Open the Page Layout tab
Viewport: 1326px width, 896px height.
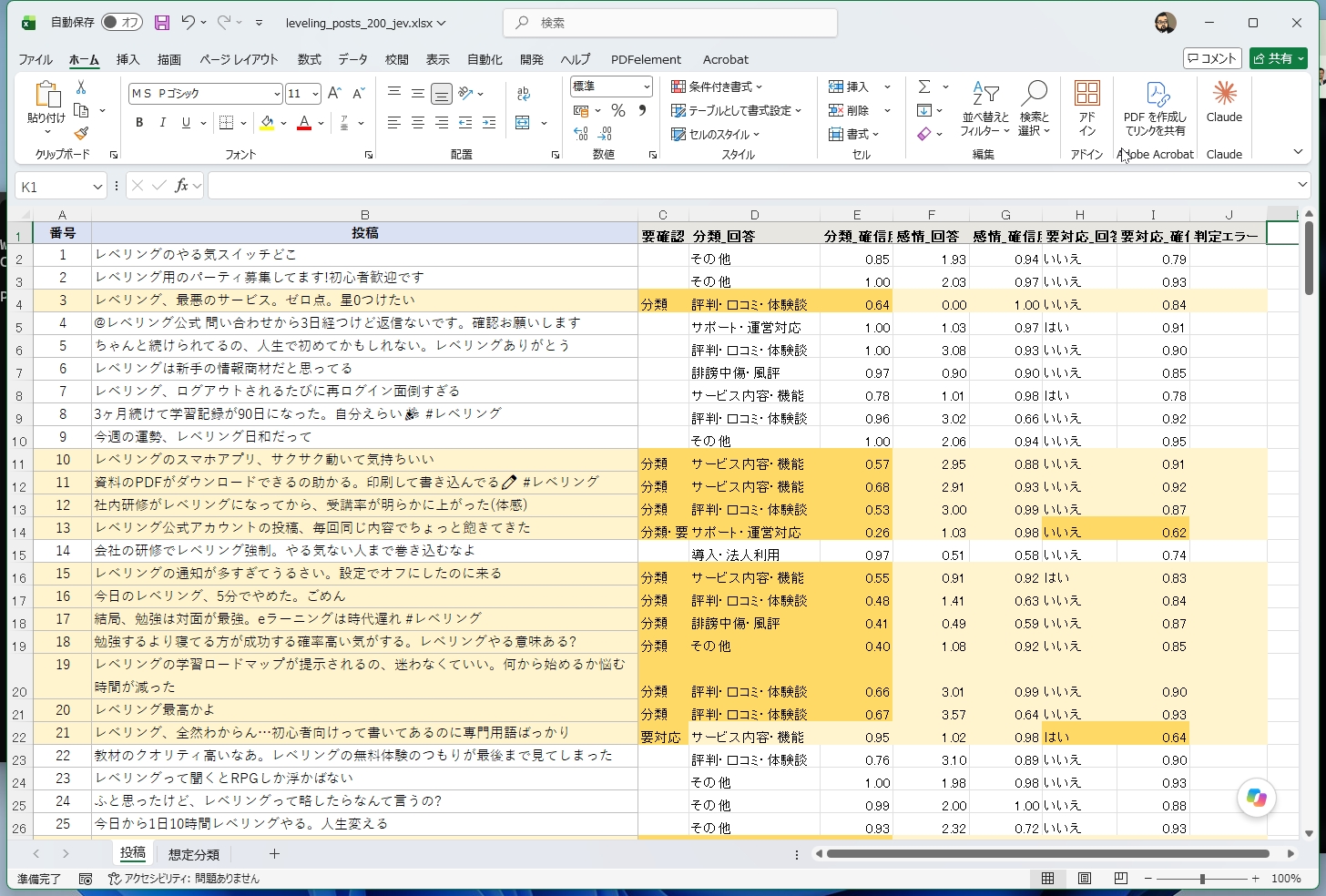[239, 59]
